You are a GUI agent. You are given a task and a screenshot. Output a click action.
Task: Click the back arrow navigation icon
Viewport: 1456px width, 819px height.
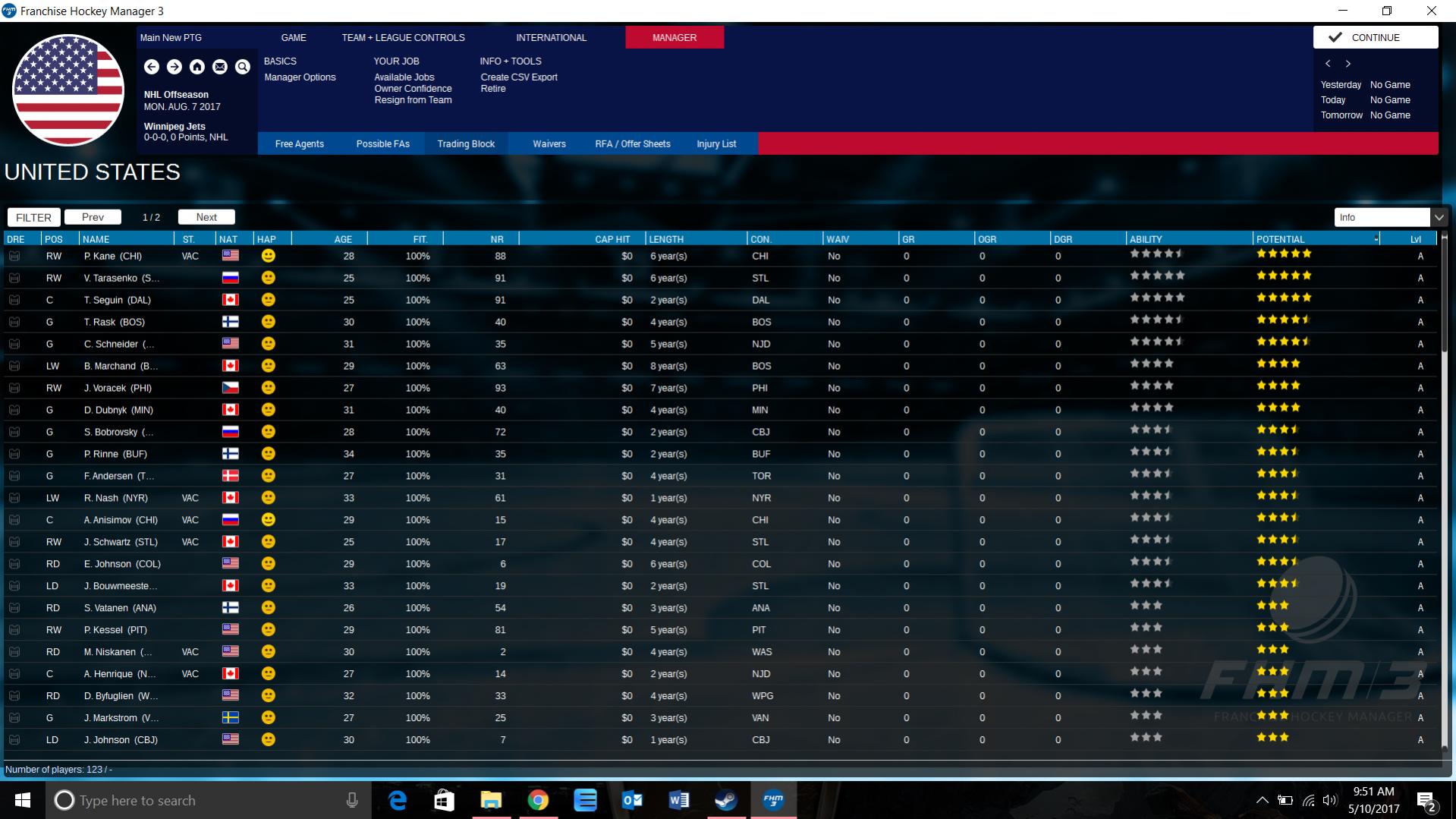pyautogui.click(x=152, y=67)
